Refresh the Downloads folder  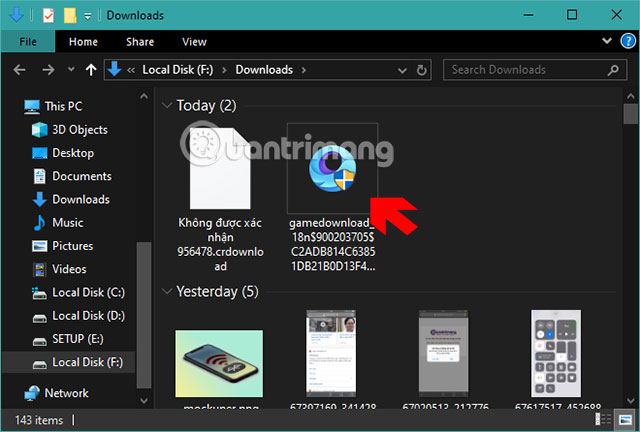point(421,70)
